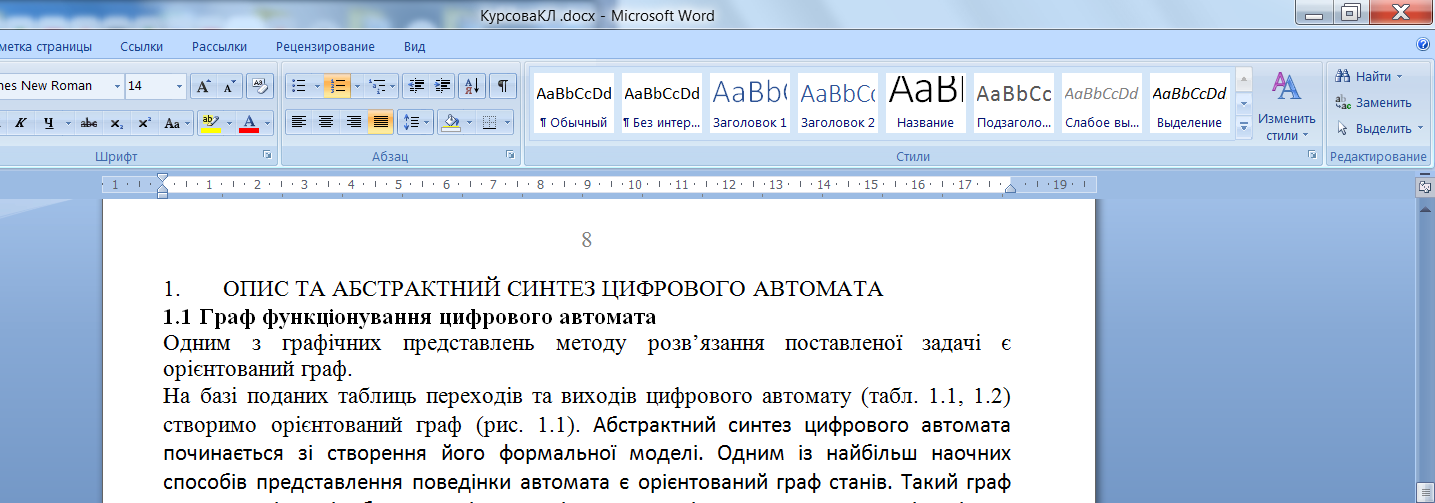Toggle underline formatting (Ч)
This screenshot has width=1435, height=503.
(x=46, y=123)
